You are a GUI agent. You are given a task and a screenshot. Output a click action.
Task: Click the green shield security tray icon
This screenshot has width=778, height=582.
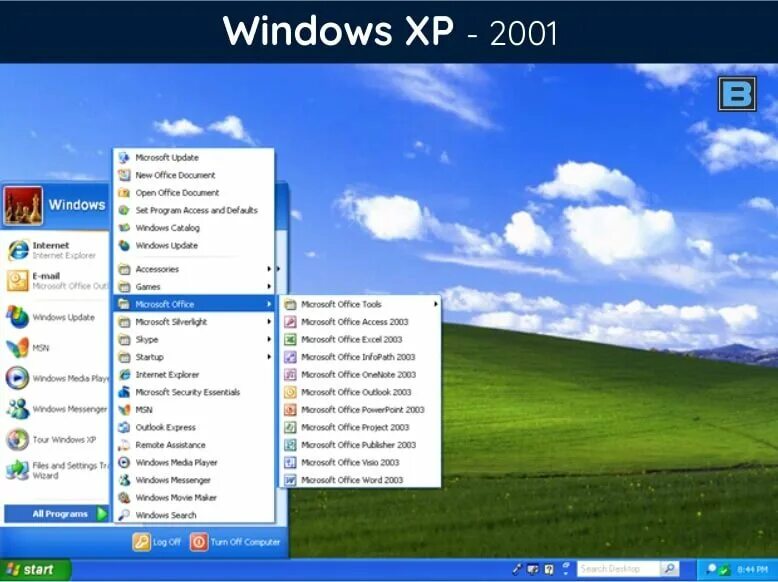click(x=723, y=570)
